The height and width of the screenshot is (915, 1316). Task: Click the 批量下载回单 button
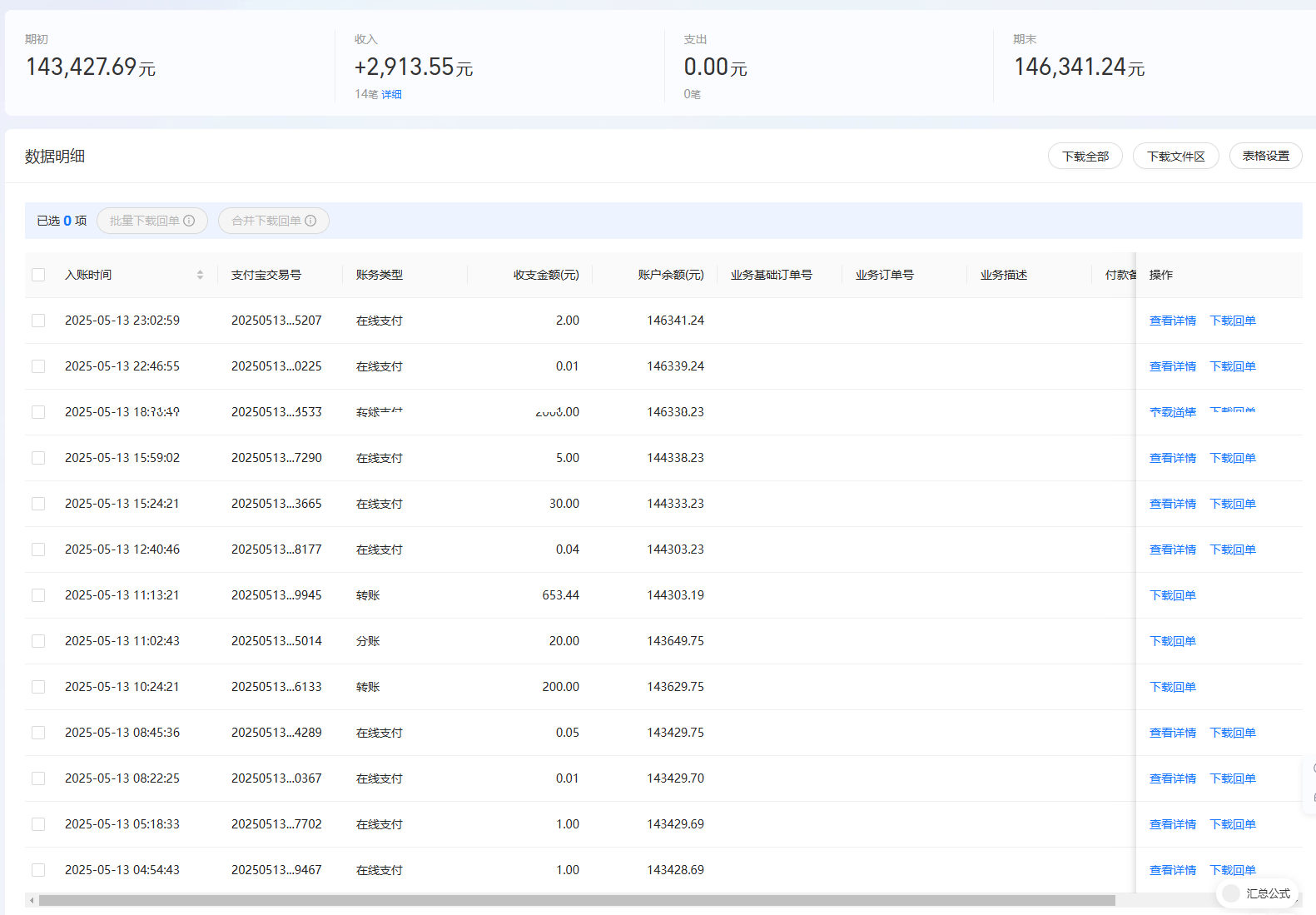tap(152, 221)
